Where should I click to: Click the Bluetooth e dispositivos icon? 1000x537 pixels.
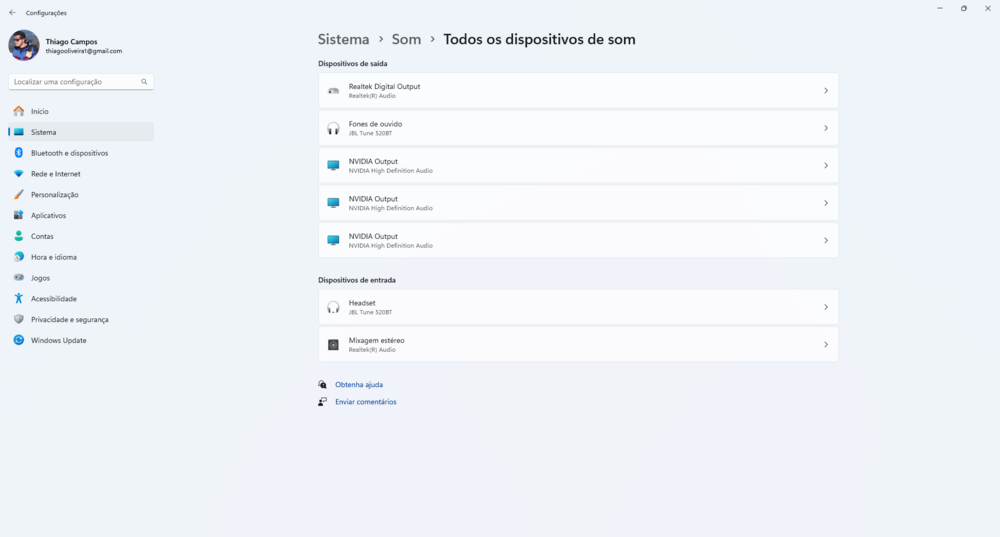point(19,153)
